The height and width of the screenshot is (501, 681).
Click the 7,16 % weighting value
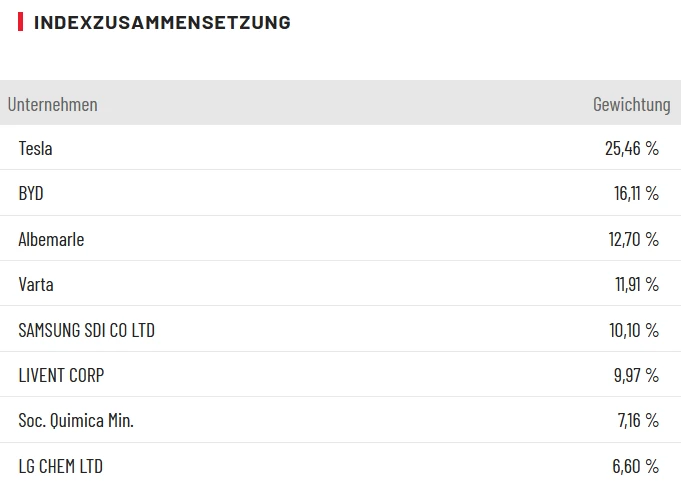pyautogui.click(x=638, y=421)
